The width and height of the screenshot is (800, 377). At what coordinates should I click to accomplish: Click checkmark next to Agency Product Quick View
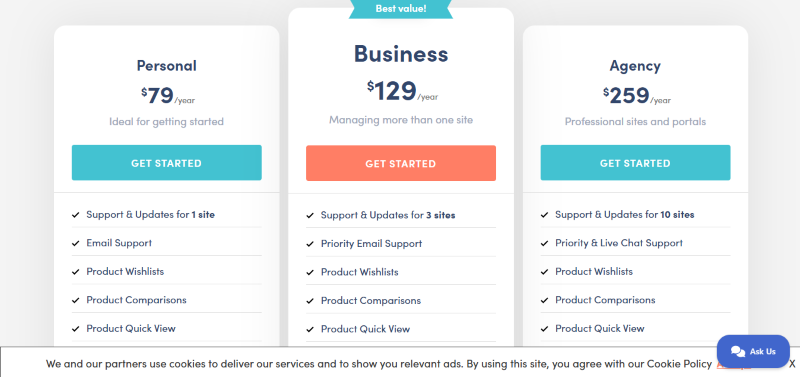pos(544,329)
